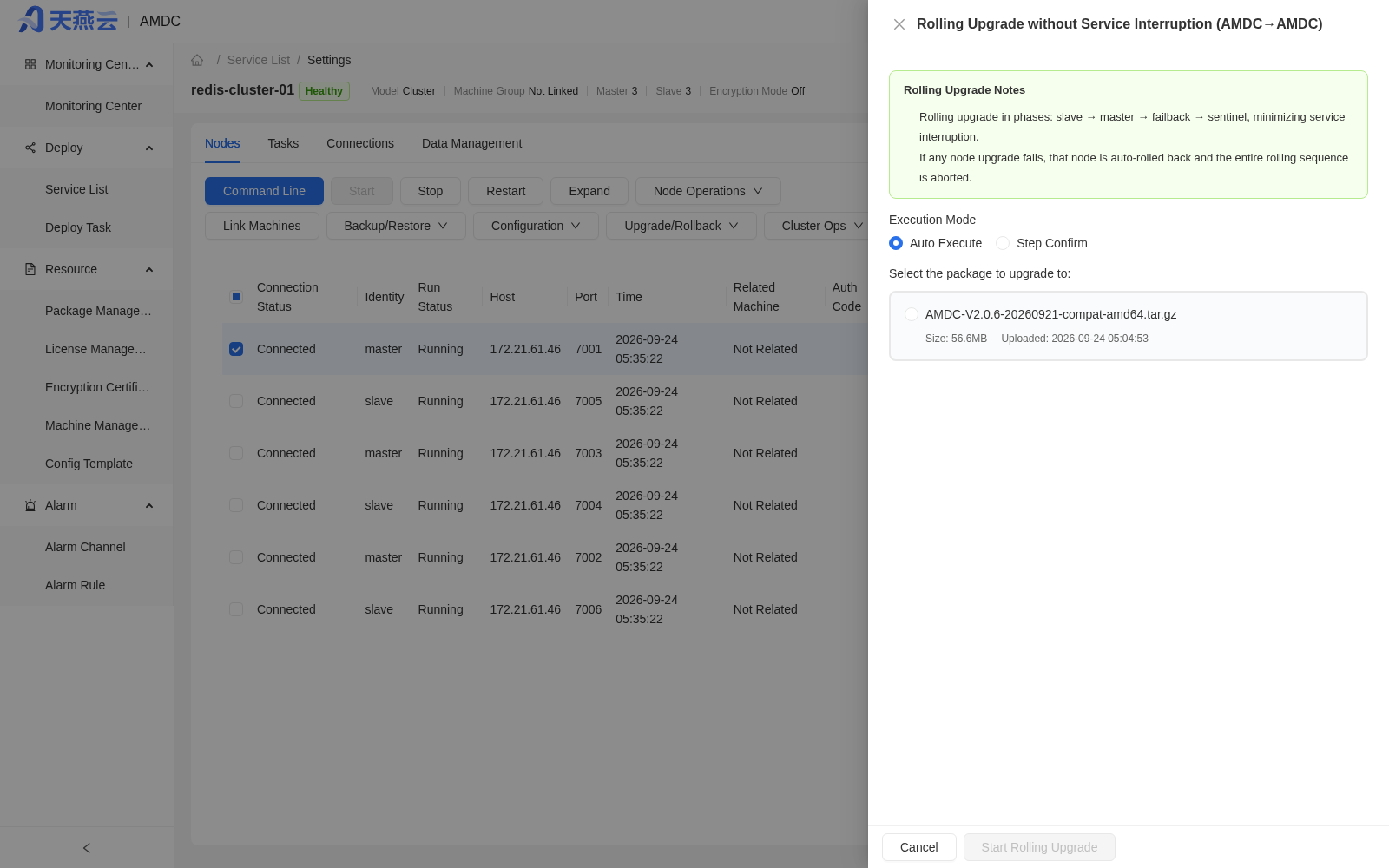Switch to the Data Management tab
Viewport: 1389px width, 868px height.
click(x=471, y=143)
